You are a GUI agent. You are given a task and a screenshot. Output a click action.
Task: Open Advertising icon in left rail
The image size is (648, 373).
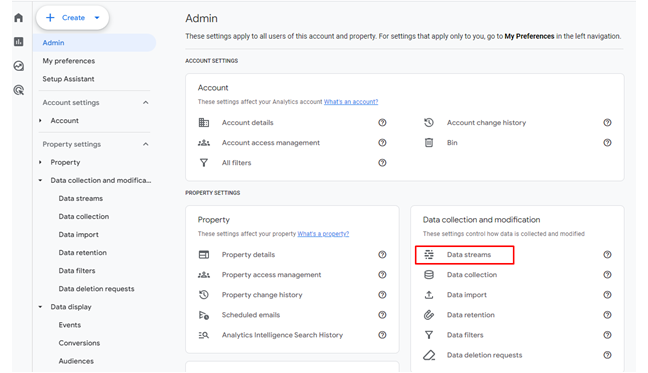tap(19, 90)
